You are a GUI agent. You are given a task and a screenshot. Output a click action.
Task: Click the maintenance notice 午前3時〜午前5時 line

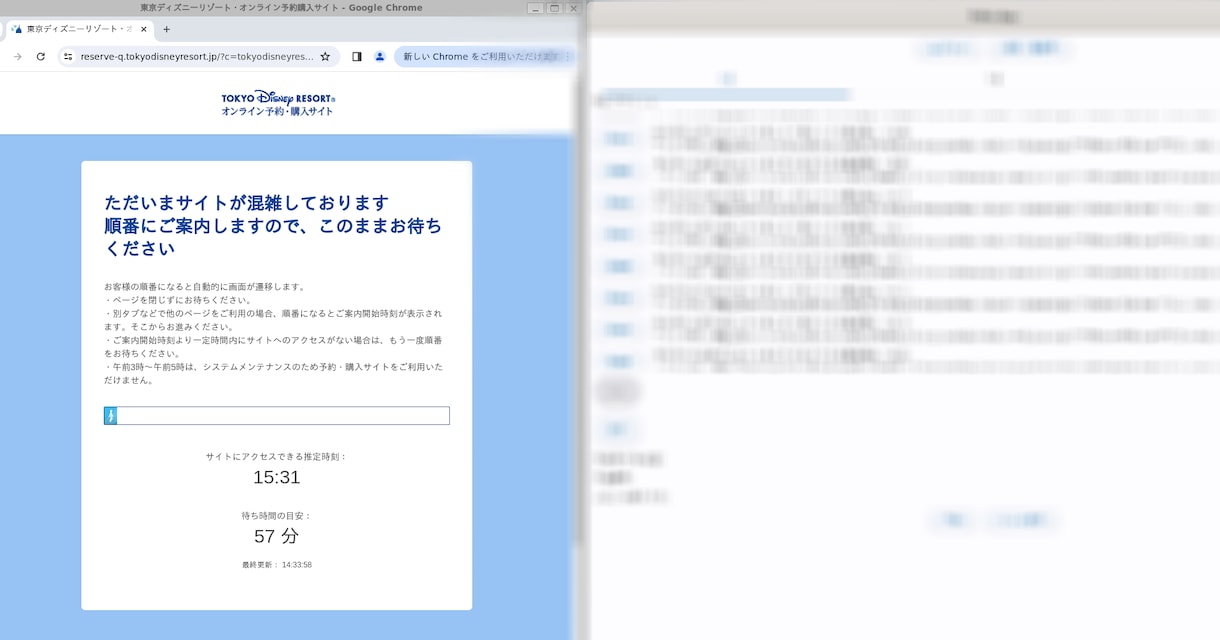273,373
